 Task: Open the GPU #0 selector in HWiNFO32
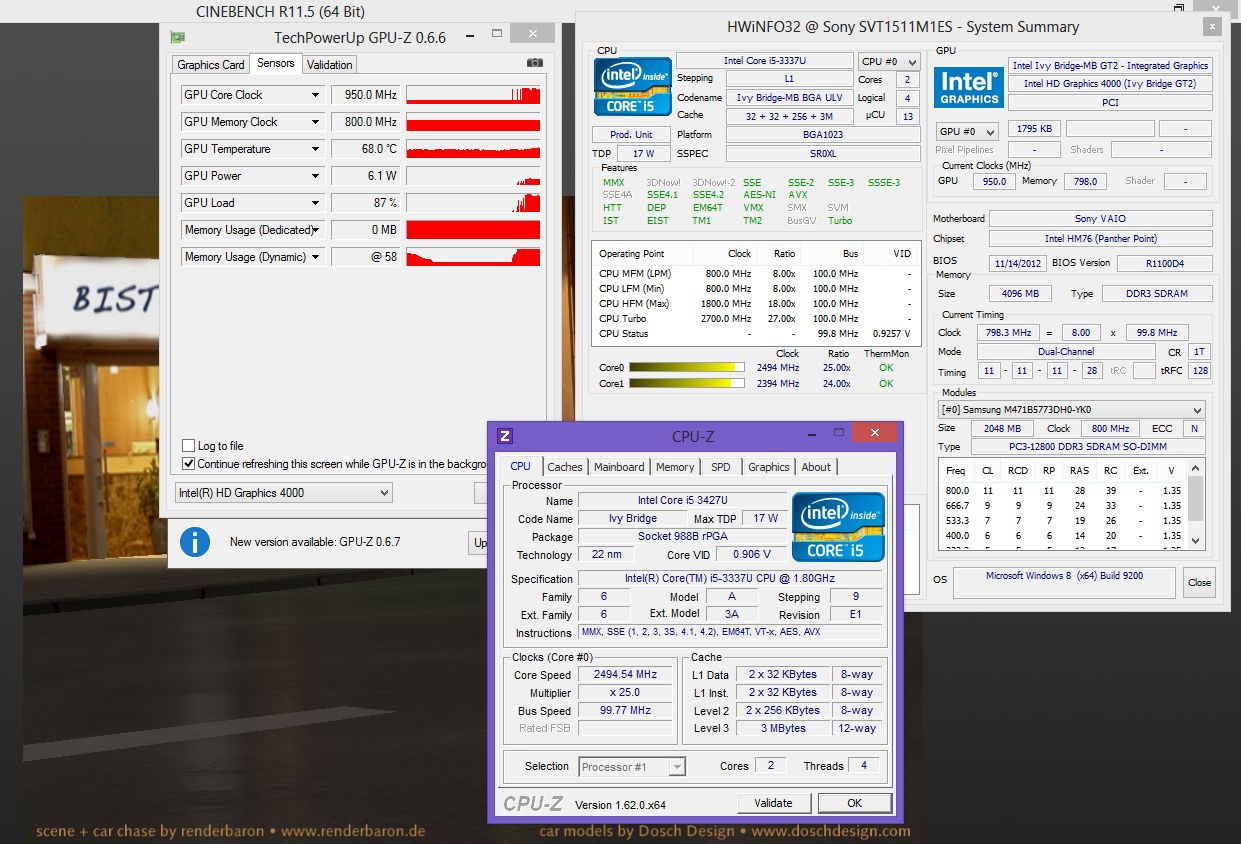(x=966, y=132)
